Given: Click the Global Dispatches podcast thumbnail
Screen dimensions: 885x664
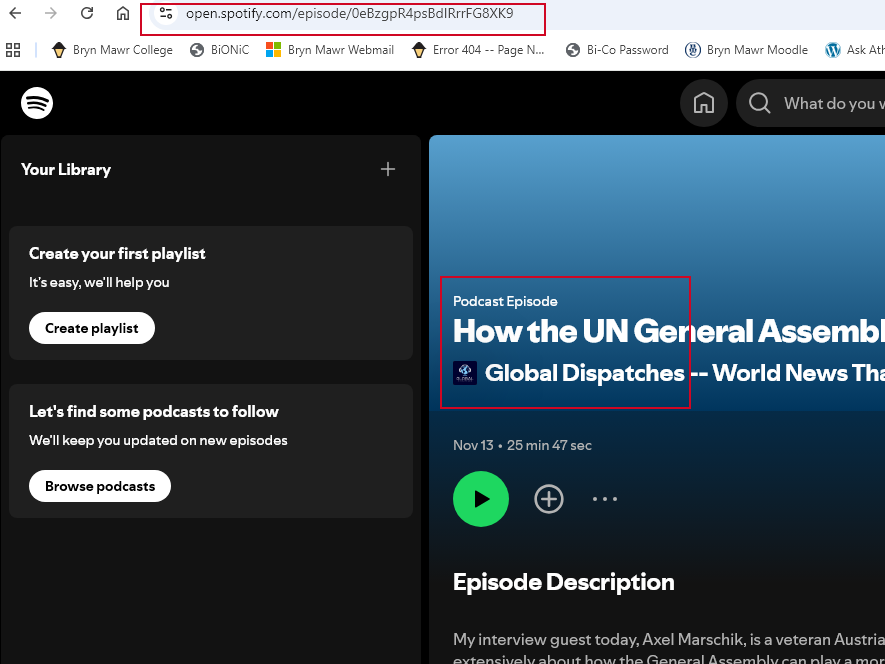Looking at the screenshot, I should (x=465, y=373).
